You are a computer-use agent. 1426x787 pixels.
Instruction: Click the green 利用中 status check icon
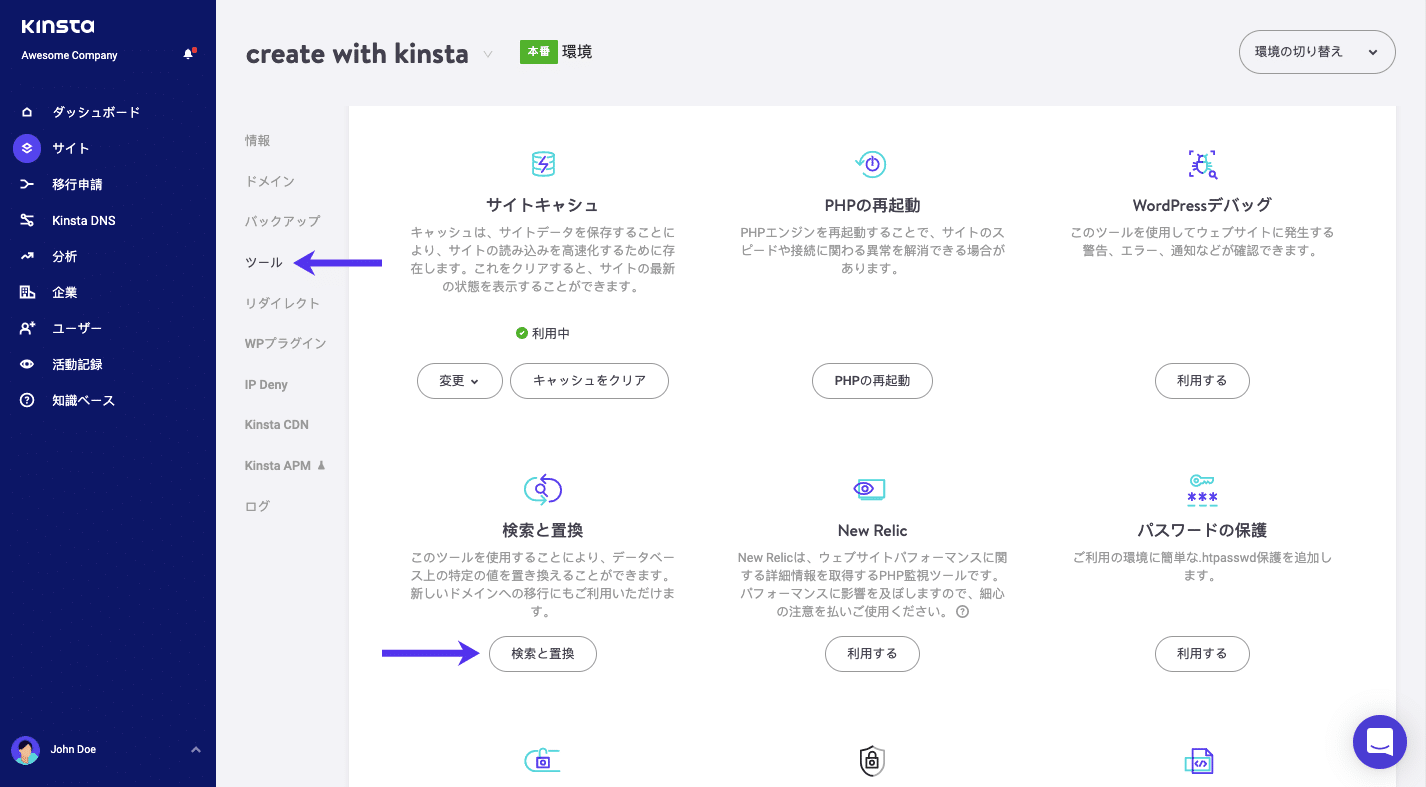coord(522,333)
